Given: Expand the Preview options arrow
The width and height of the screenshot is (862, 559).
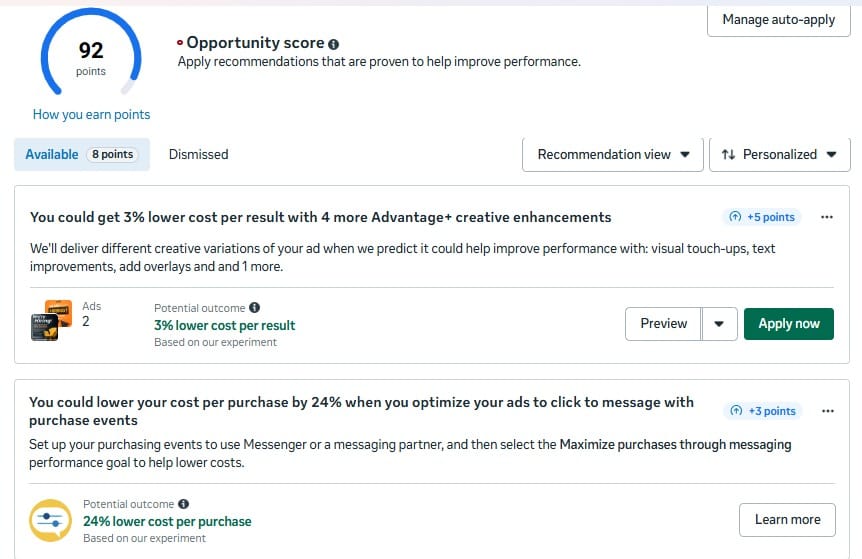Looking at the screenshot, I should click(720, 324).
